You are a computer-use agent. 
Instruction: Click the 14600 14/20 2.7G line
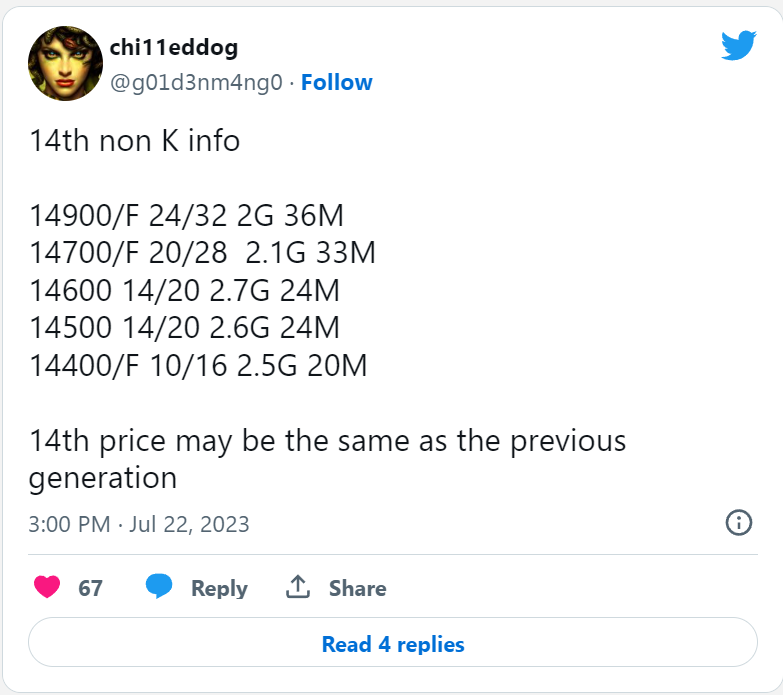185,291
